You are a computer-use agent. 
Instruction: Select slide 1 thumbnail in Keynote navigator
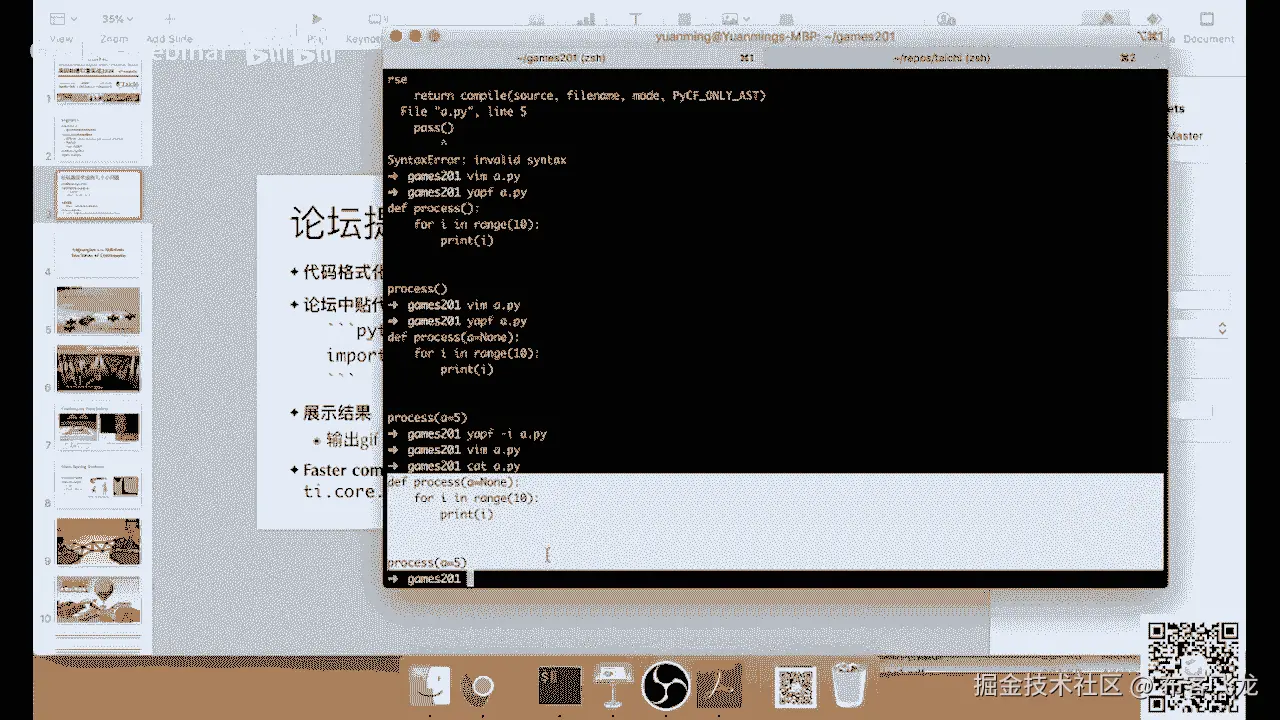coord(97,82)
